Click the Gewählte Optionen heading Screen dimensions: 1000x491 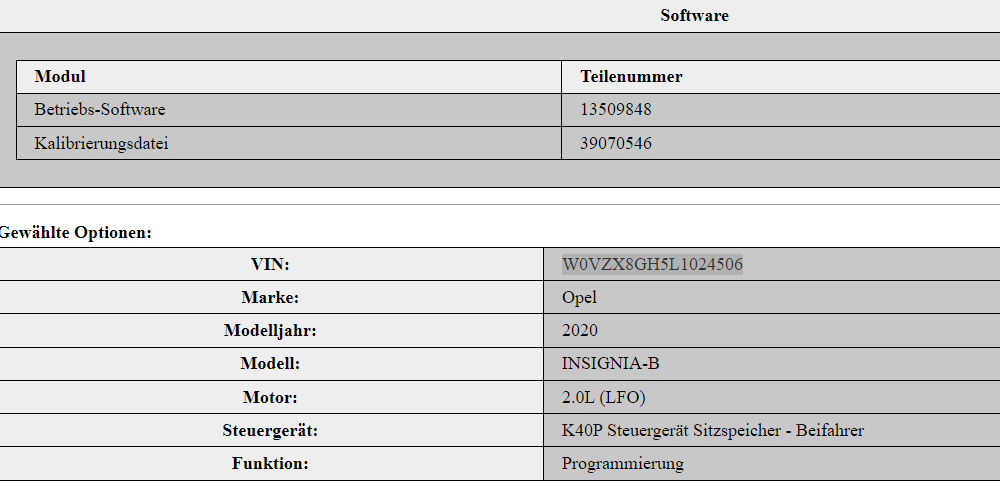pos(75,232)
